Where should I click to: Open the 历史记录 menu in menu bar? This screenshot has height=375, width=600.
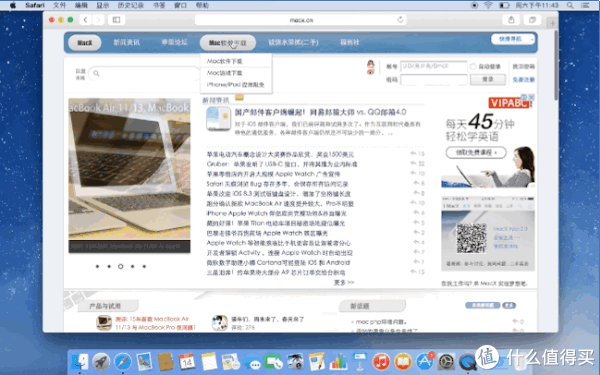(130, 5)
